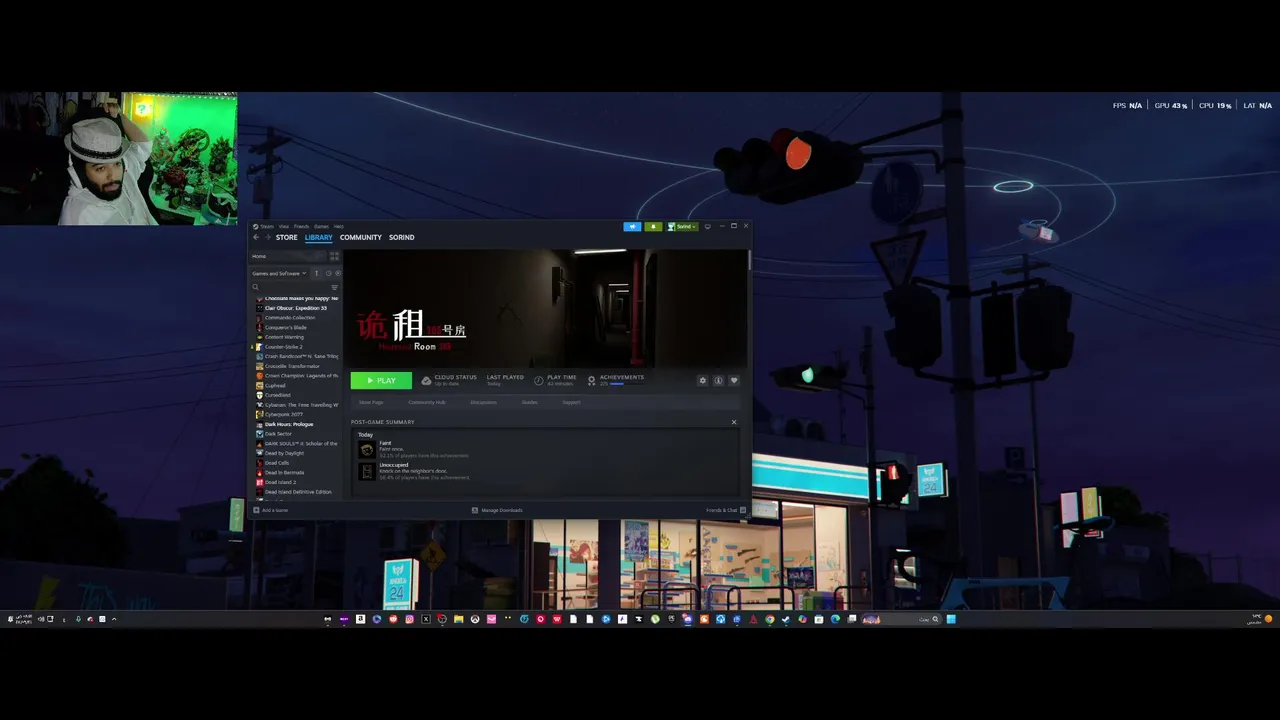The height and width of the screenshot is (720, 1280).
Task: Click the Dead Island 2 game icon
Action: tap(260, 482)
